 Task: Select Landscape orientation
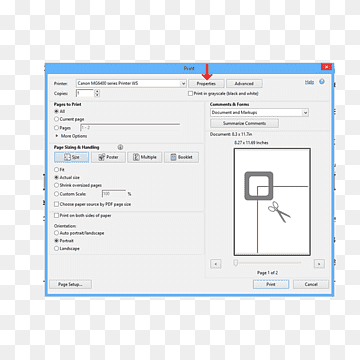click(56, 249)
